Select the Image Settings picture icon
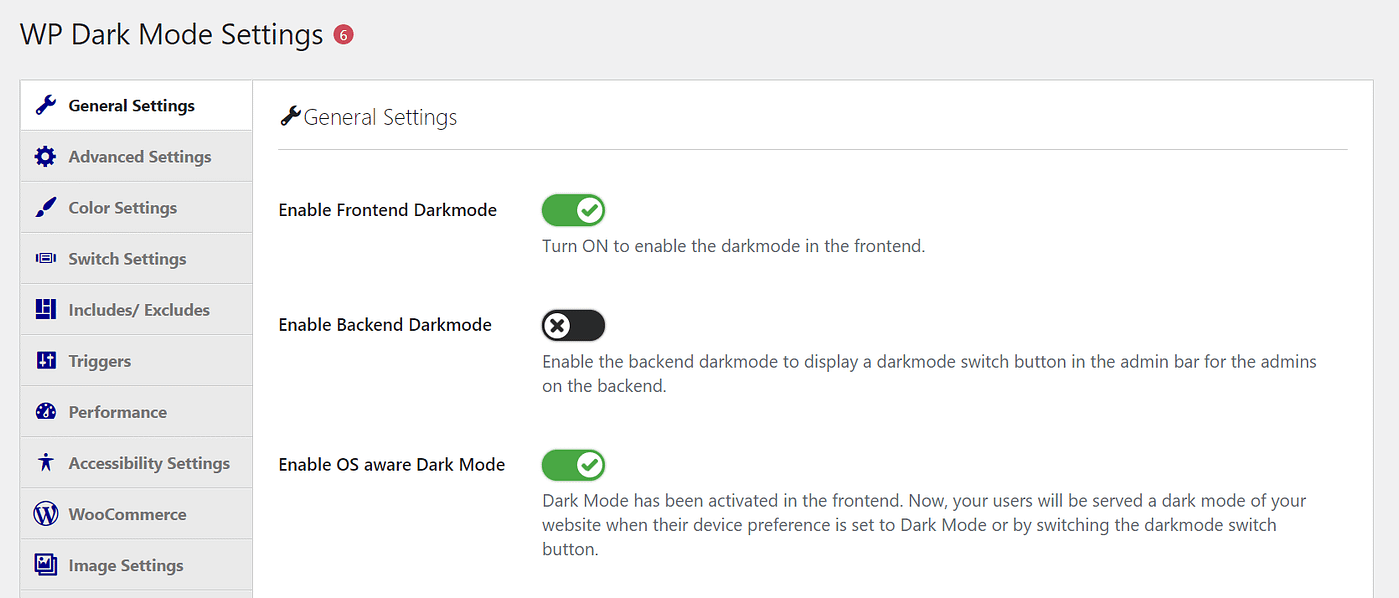 (x=47, y=564)
